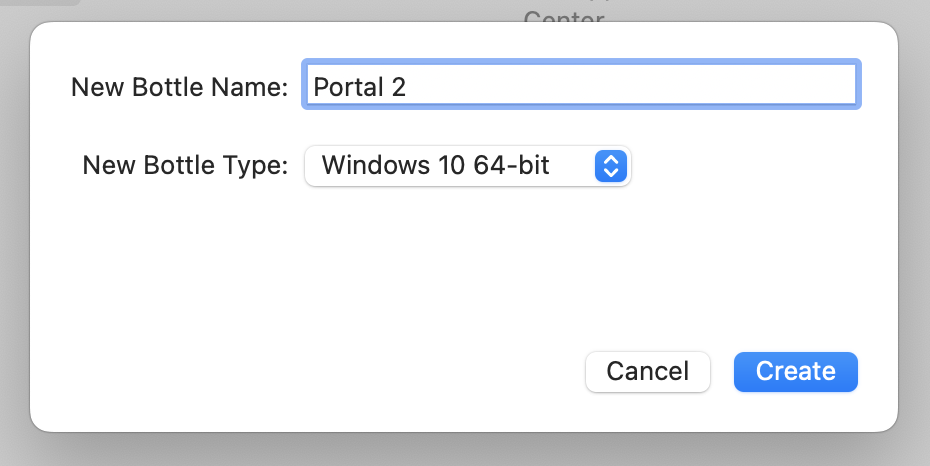Click the "New Bottle Type:" label
Image resolution: width=930 pixels, height=466 pixels.
[x=185, y=165]
